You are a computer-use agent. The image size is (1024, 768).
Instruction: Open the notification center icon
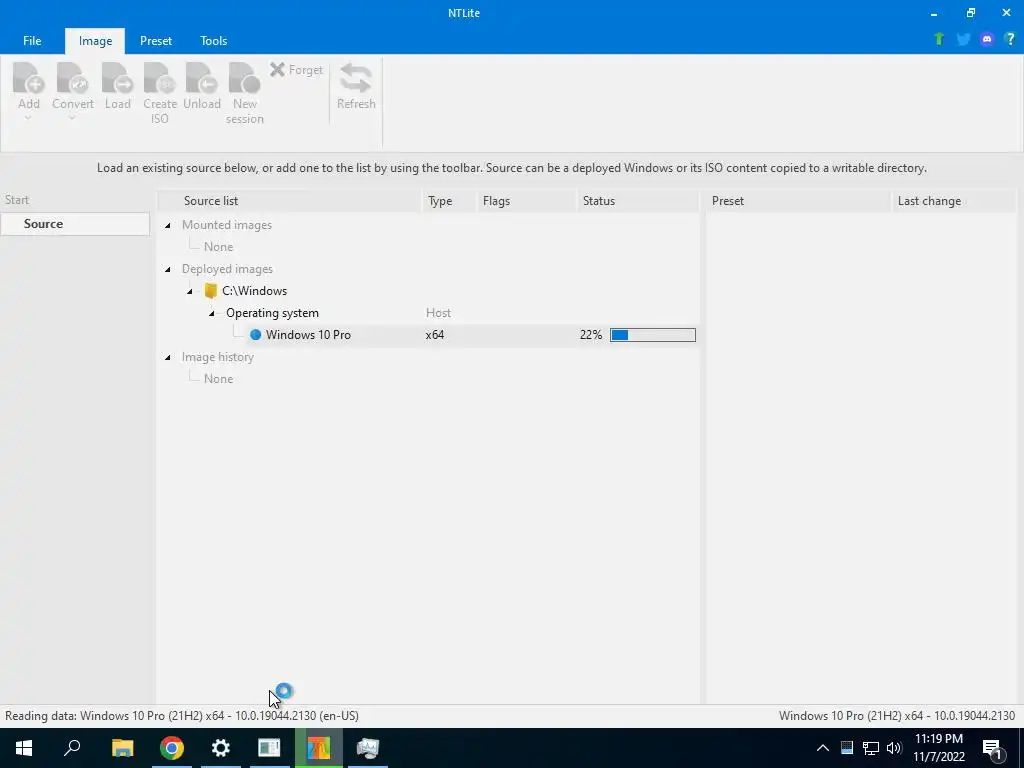click(x=993, y=749)
